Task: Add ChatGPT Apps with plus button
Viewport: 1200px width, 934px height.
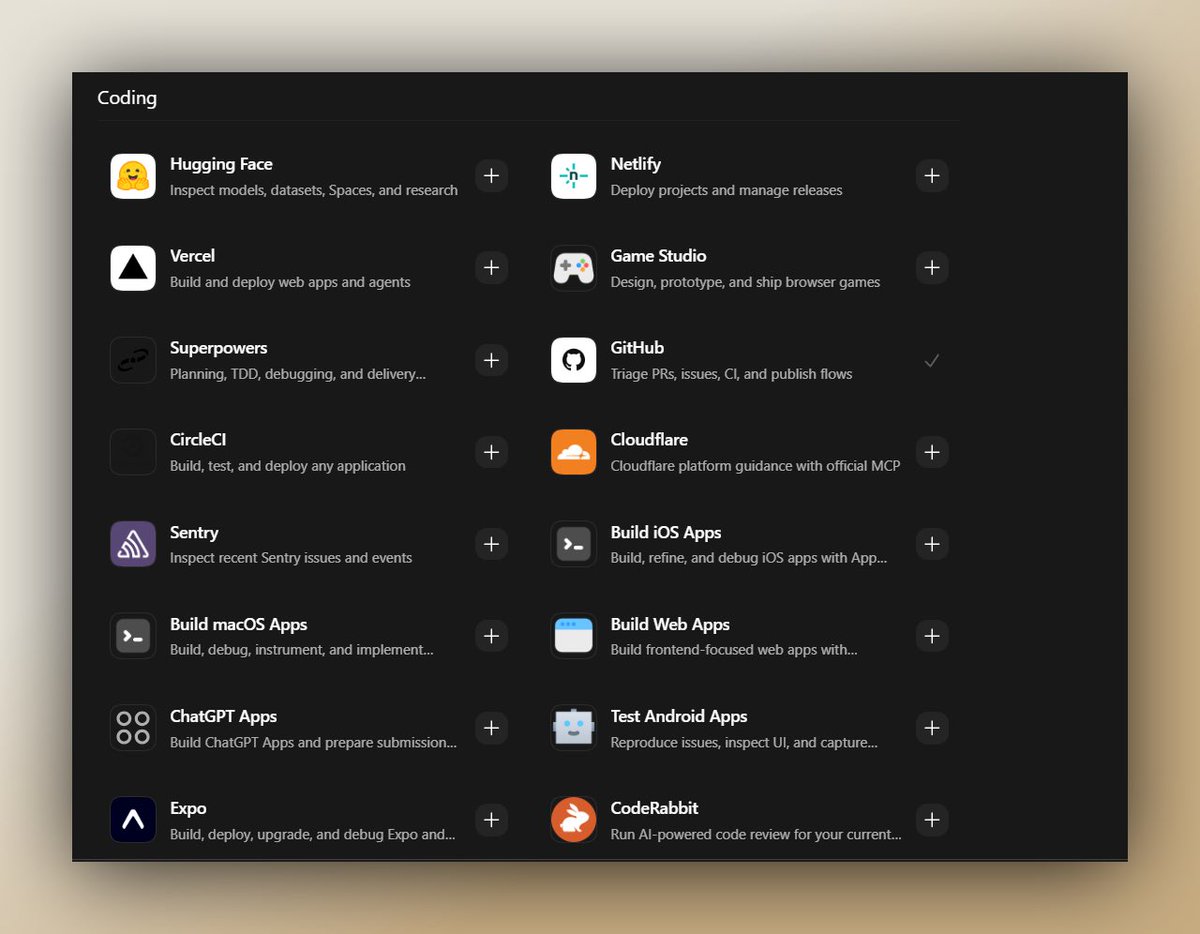Action: (x=491, y=728)
